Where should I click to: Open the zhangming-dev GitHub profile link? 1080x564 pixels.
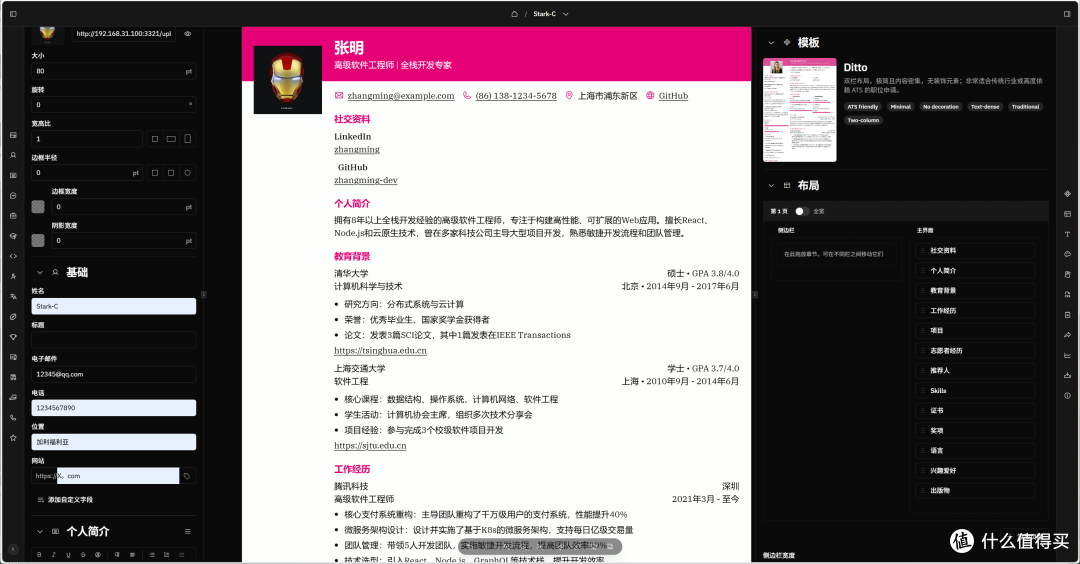pos(366,180)
